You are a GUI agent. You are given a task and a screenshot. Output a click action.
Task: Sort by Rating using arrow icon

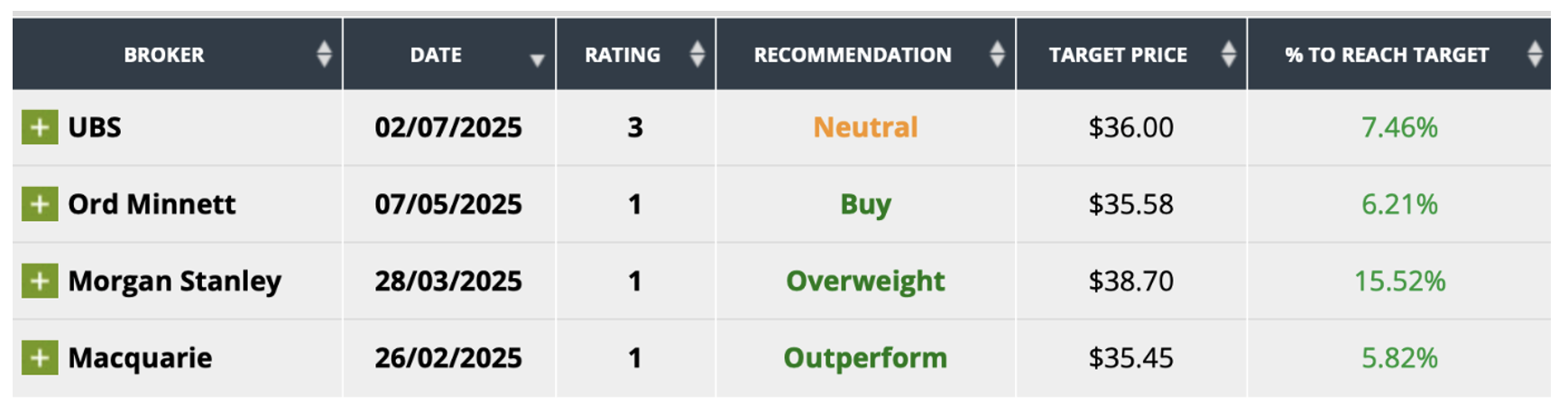pyautogui.click(x=697, y=54)
